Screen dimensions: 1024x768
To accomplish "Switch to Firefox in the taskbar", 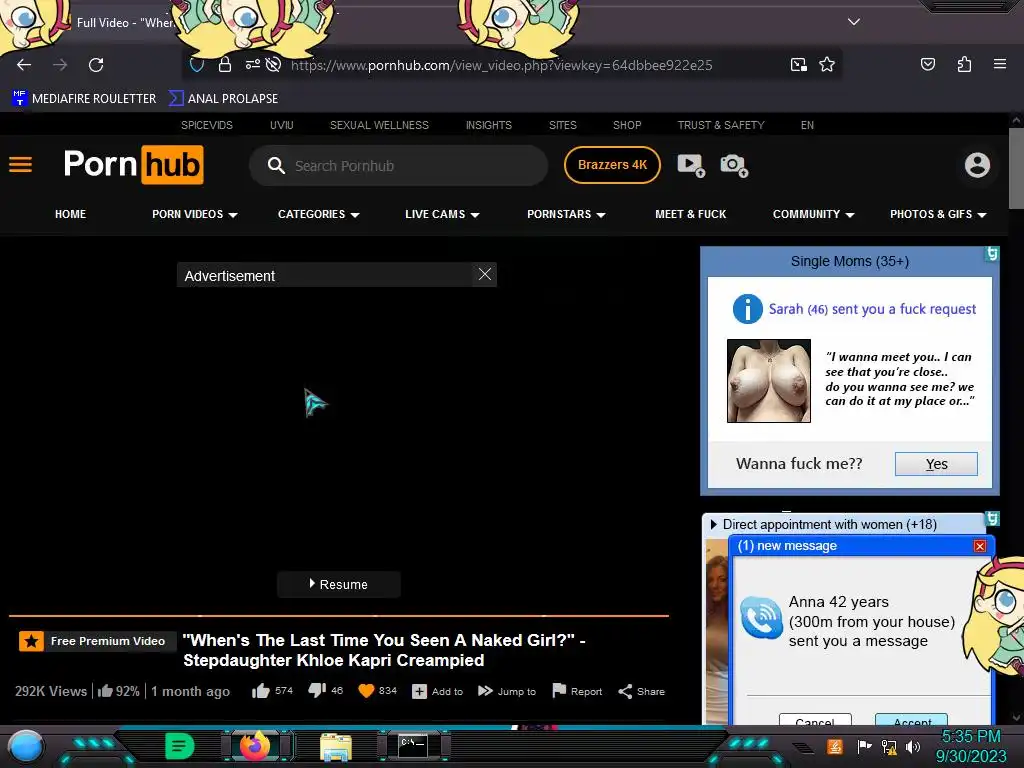I will click(x=256, y=746).
